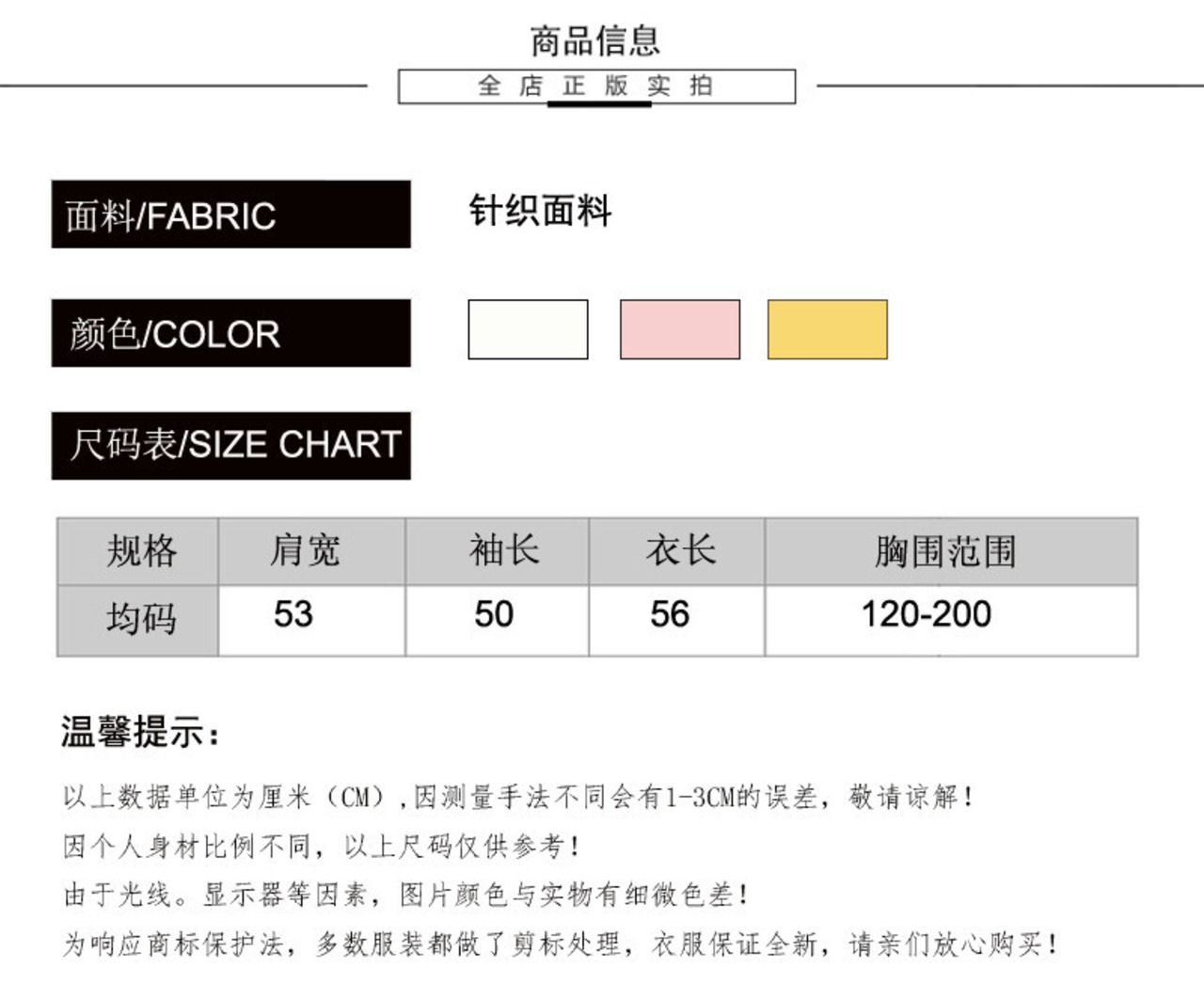Click the 肩宽 column header
The height and width of the screenshot is (984, 1204).
[305, 551]
